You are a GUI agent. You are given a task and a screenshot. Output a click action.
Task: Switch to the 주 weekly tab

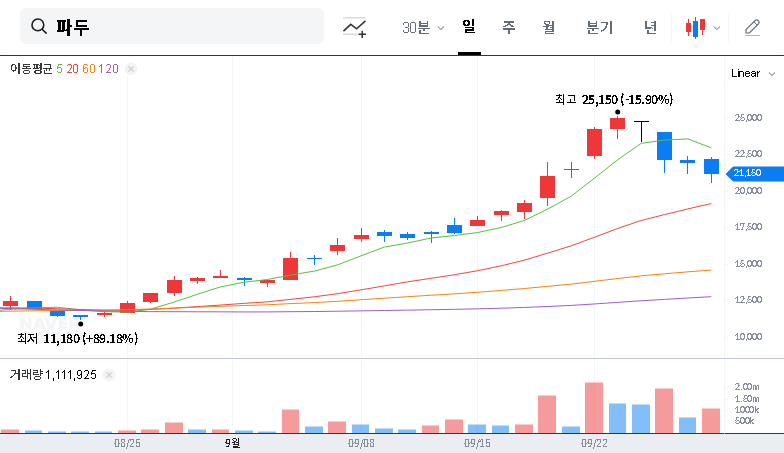pyautogui.click(x=508, y=27)
